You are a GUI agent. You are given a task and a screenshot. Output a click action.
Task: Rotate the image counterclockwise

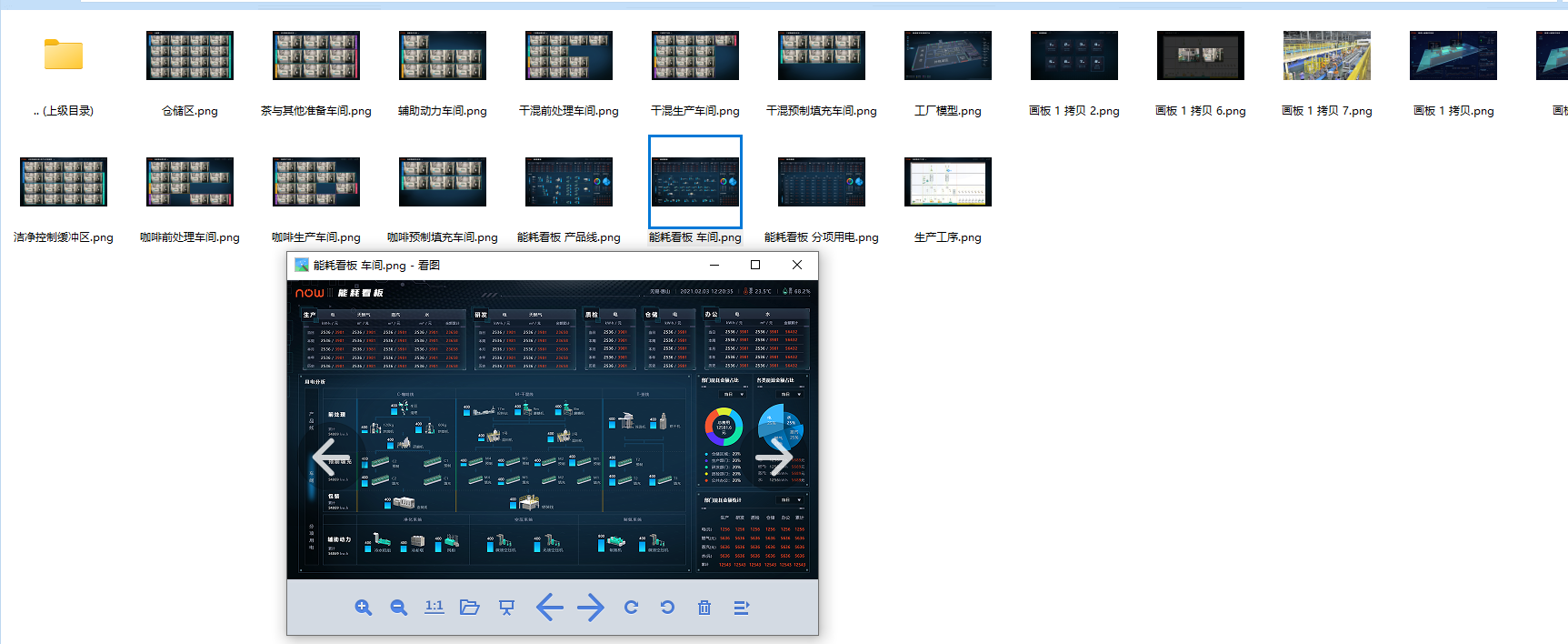point(667,608)
